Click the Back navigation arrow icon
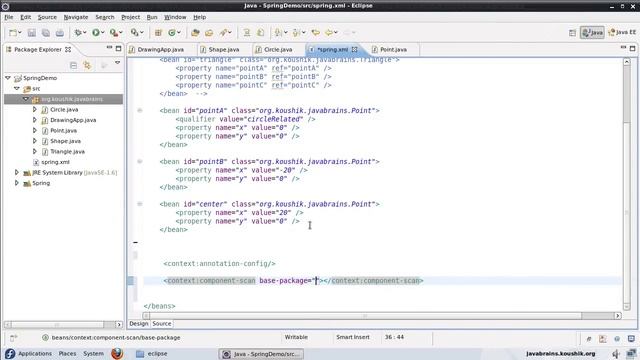The image size is (640, 360). 329,33
